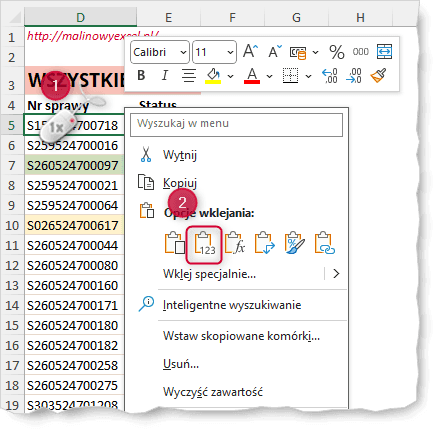This screenshot has width=435, height=429.
Task: Click the Percent Style icon
Action: 336,52
